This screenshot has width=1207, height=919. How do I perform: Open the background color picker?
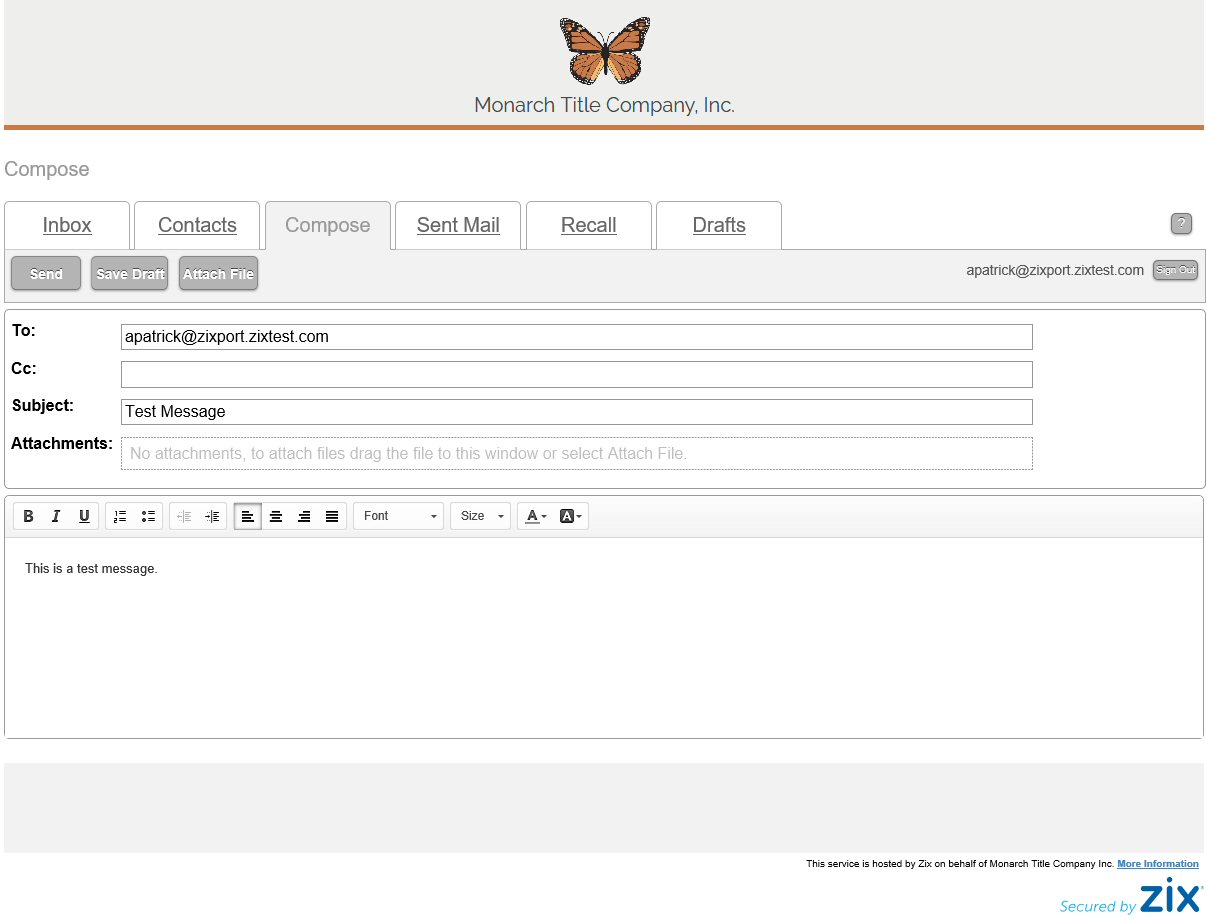point(571,516)
